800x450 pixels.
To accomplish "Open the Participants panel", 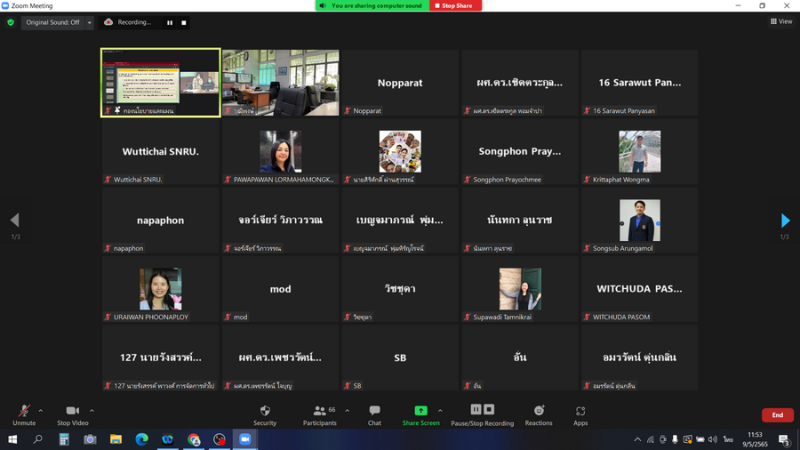I will (x=319, y=414).
